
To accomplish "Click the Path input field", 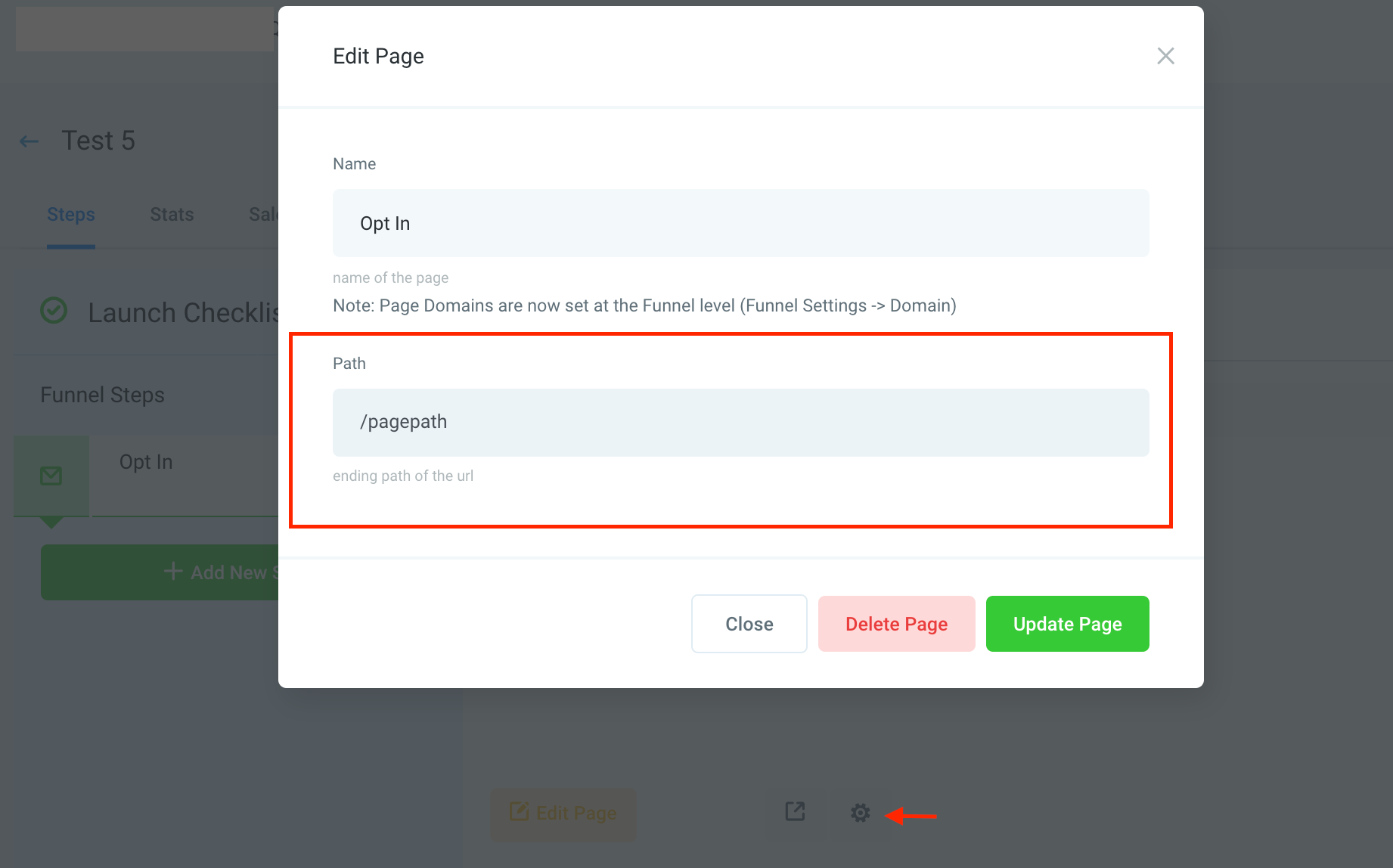I will click(x=740, y=422).
